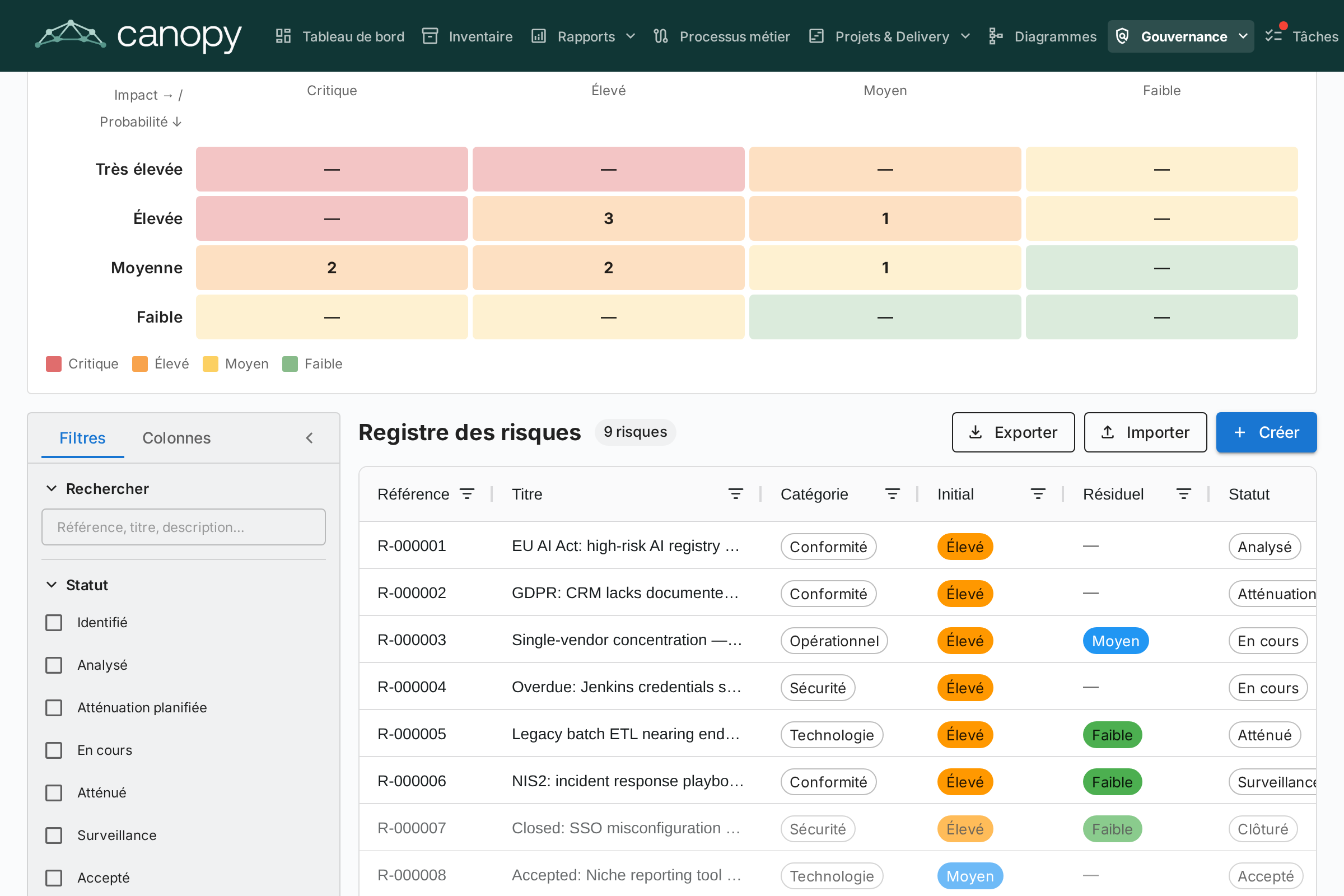This screenshot has width=1344, height=896.
Task: Click the Projets & Delivery board icon
Action: tap(816, 36)
